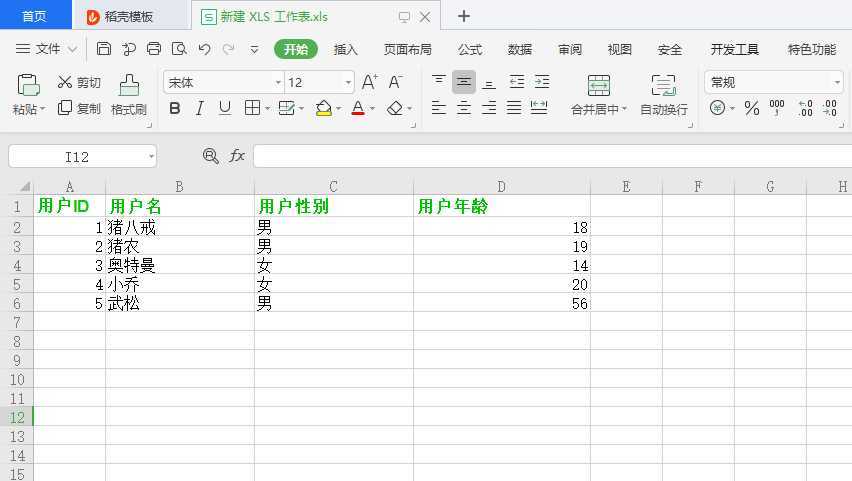
Task: Select column D header
Action: [x=502, y=186]
